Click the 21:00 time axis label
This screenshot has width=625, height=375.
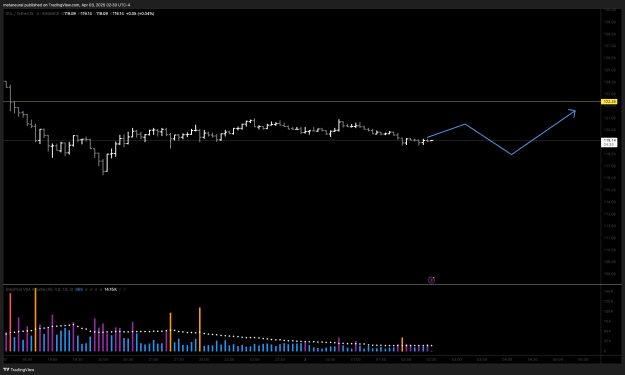pyautogui.click(x=153, y=359)
